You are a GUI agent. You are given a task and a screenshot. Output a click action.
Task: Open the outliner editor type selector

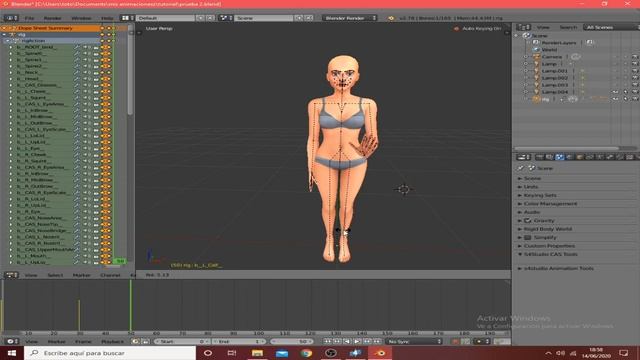(523, 27)
